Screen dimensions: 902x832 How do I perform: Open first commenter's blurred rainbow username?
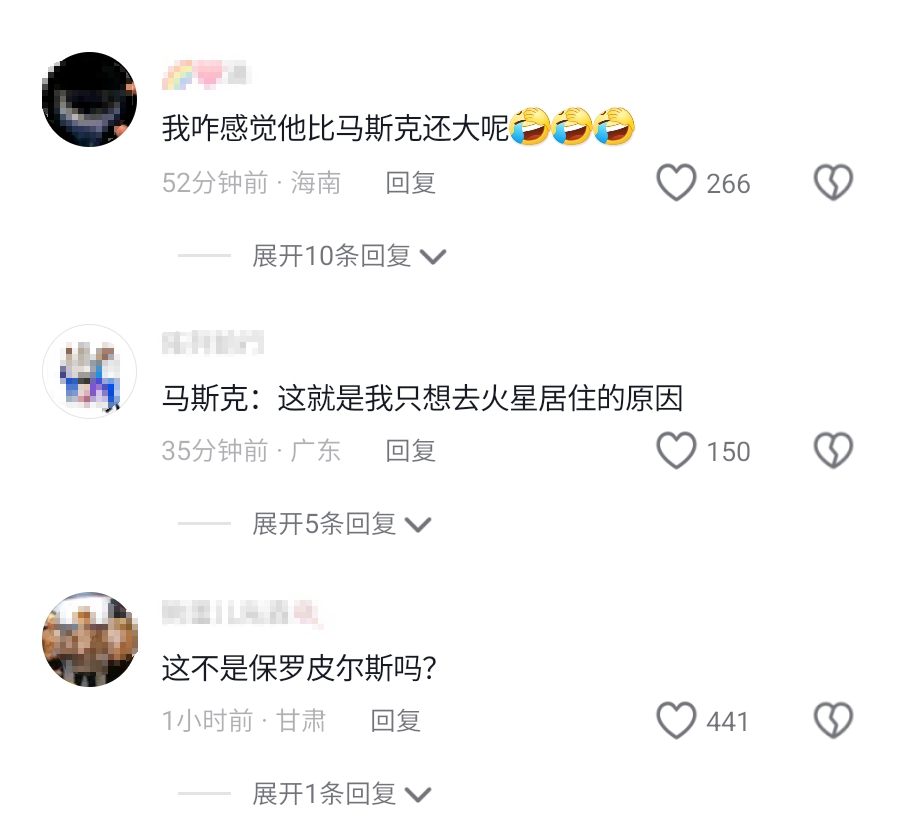(206, 75)
